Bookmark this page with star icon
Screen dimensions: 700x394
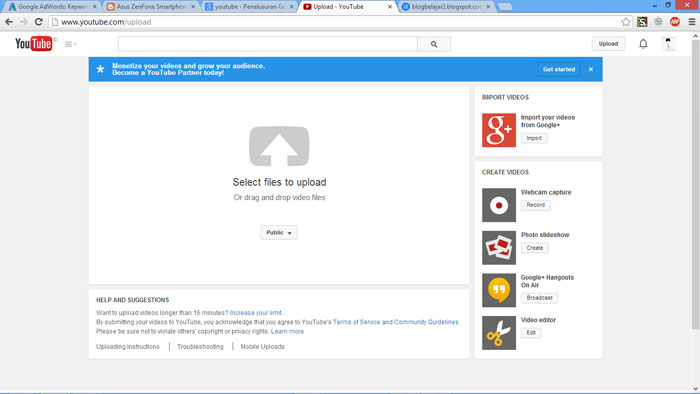pos(626,22)
